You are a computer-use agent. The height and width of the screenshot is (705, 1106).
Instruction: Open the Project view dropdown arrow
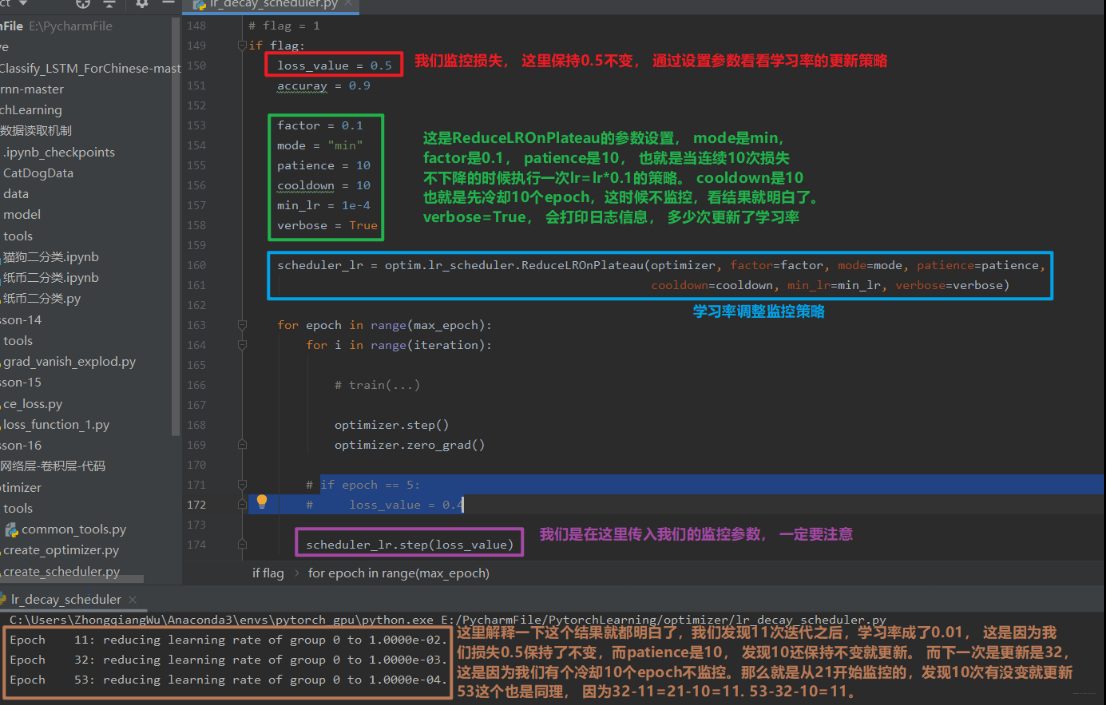pos(23,4)
